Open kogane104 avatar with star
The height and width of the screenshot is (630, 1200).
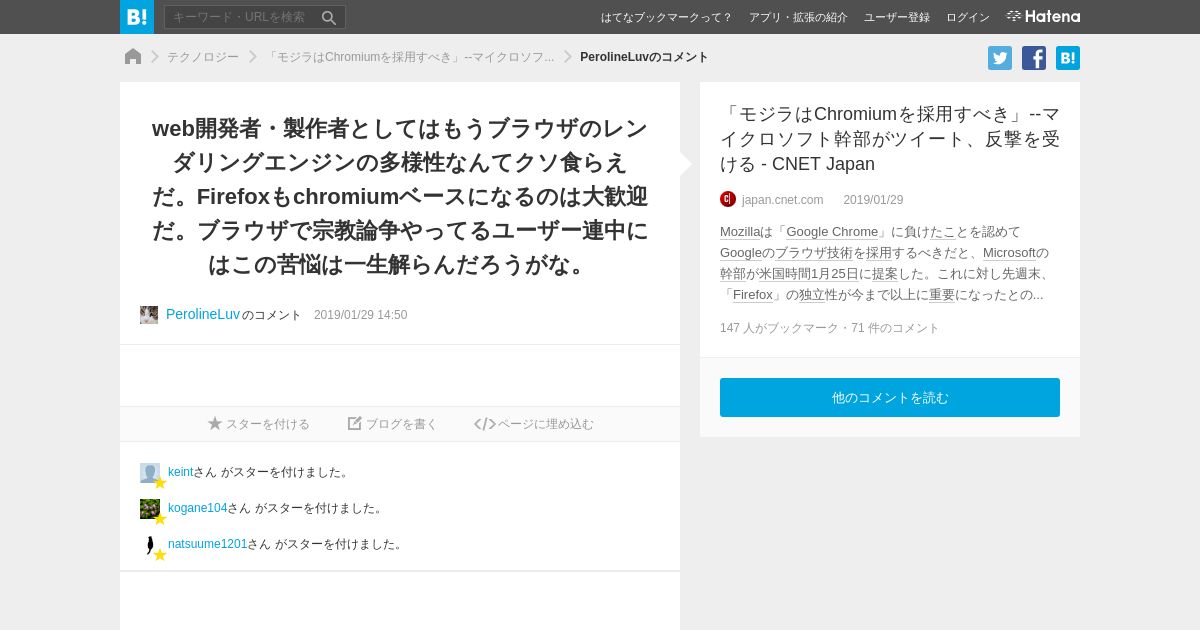[x=151, y=510]
